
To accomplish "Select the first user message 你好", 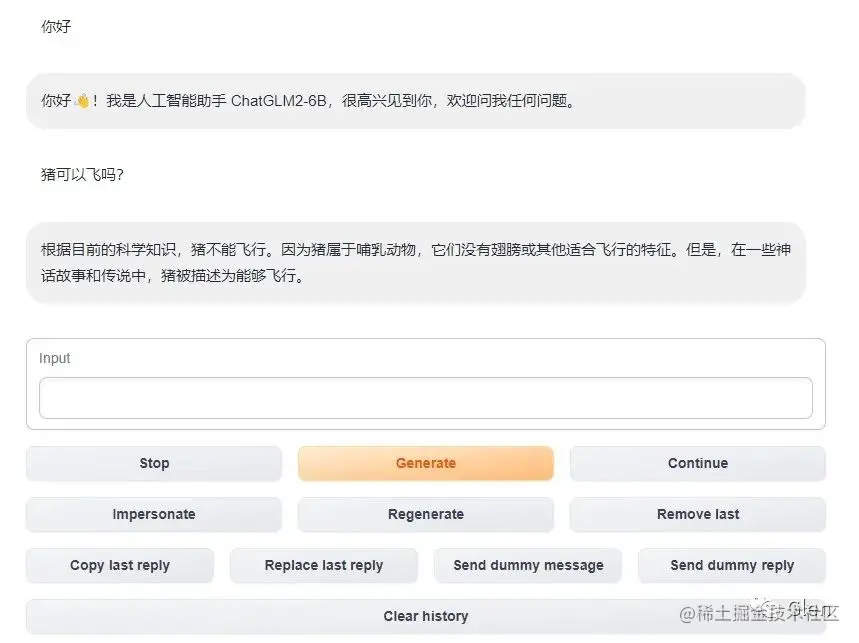I will pos(56,27).
